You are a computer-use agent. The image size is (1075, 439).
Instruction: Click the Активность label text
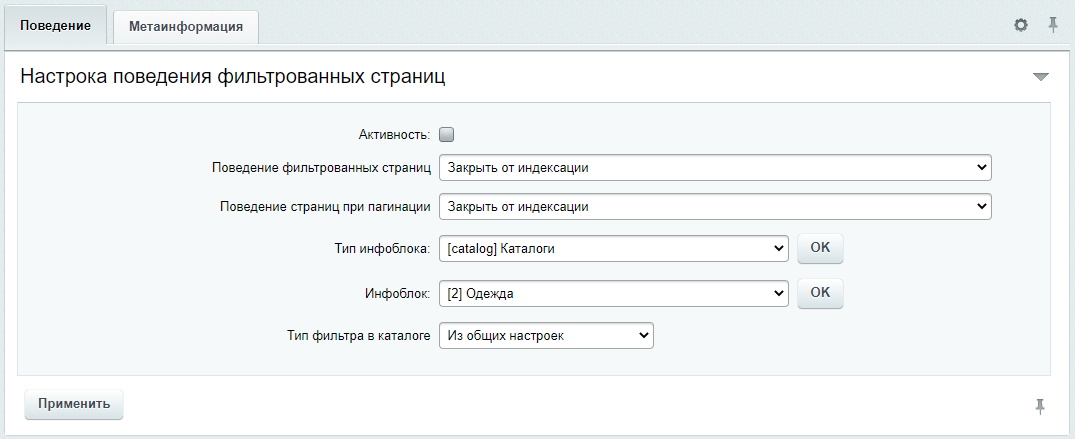point(394,135)
